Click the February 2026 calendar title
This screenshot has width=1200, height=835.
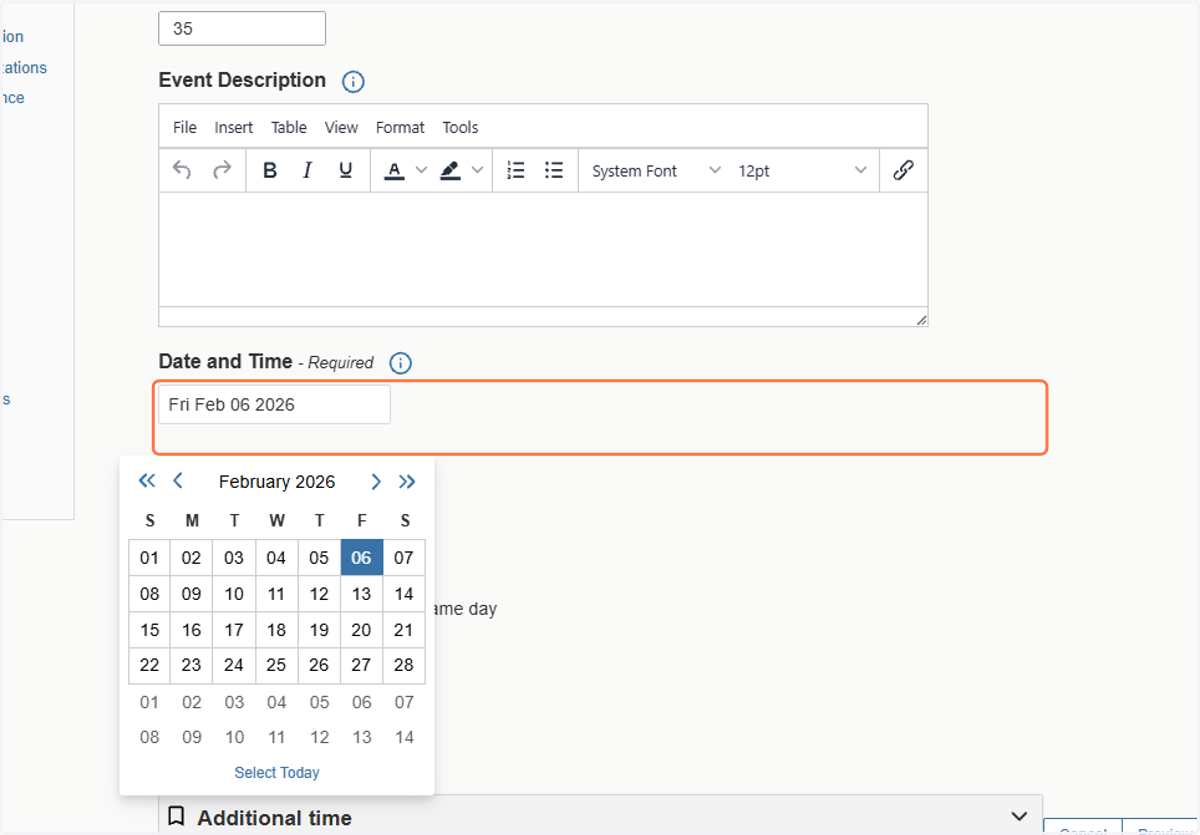277,481
